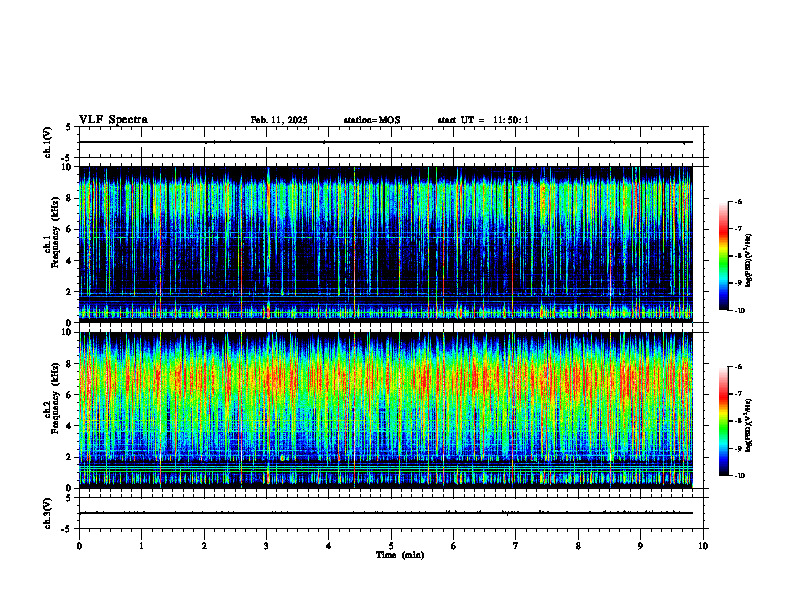
Task: Click the log(PSD) label beside ch.1 color bar
Action: coord(750,261)
